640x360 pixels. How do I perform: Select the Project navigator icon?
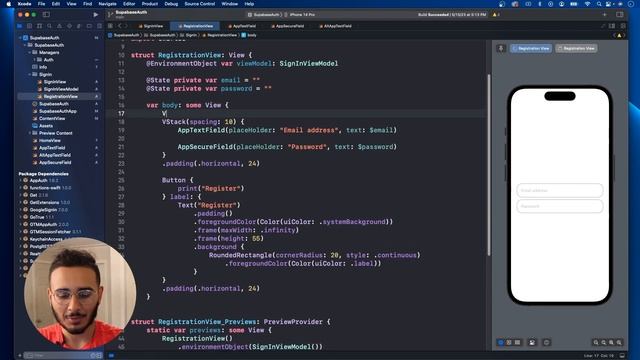[x=20, y=26]
